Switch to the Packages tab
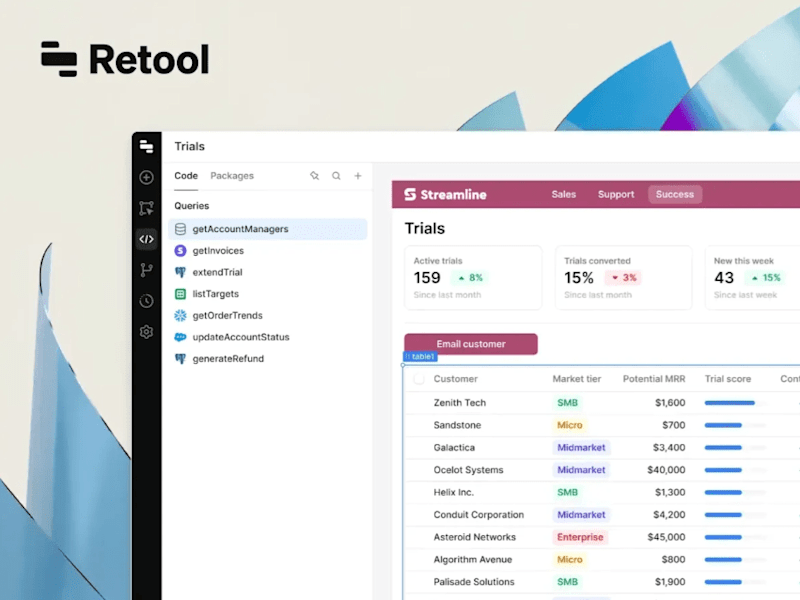 point(232,176)
